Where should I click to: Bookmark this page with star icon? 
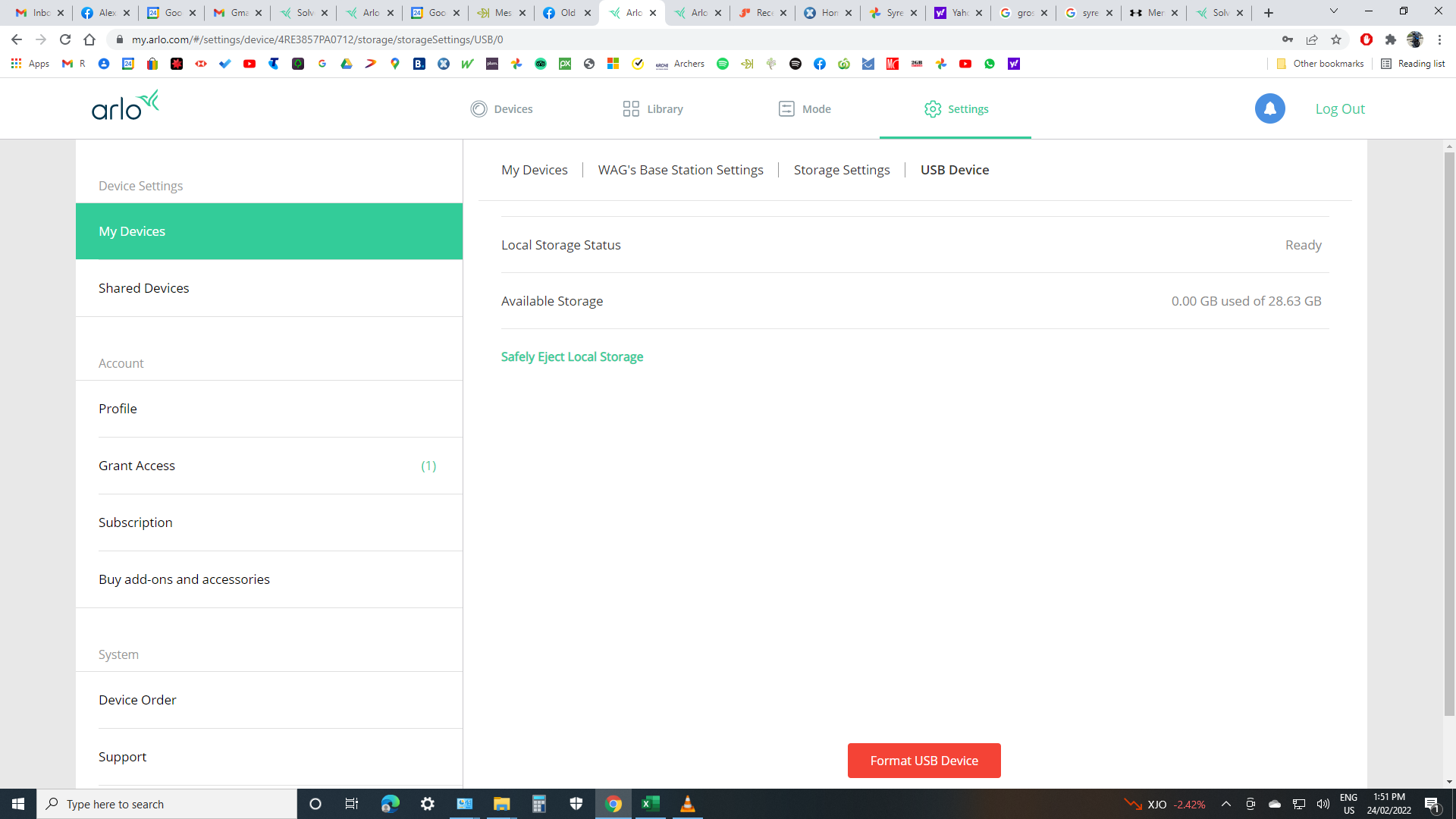click(1336, 39)
